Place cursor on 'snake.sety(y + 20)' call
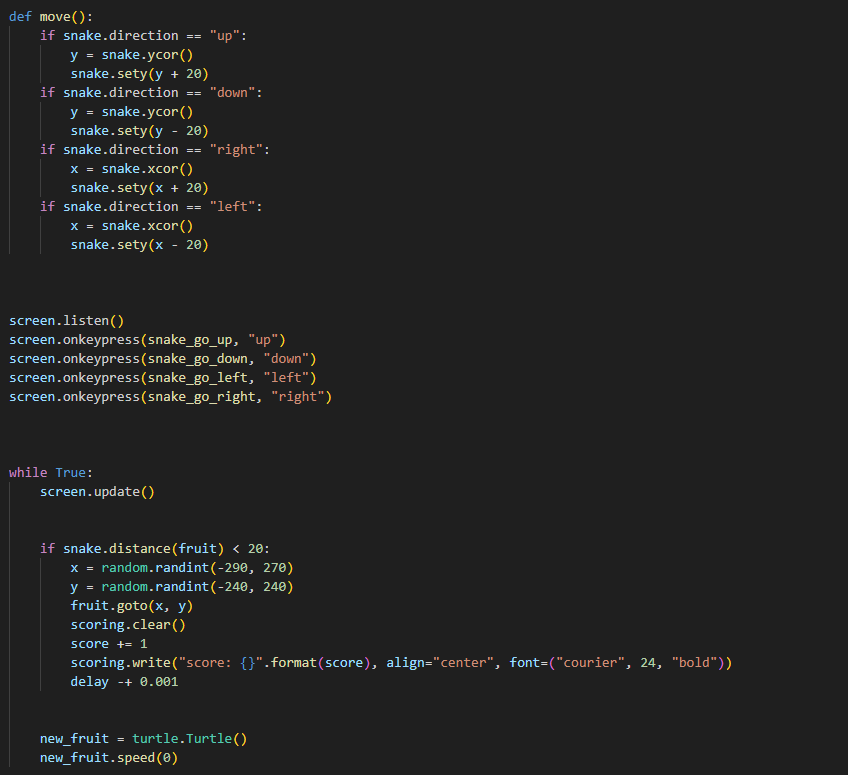This screenshot has width=848, height=775. point(139,73)
